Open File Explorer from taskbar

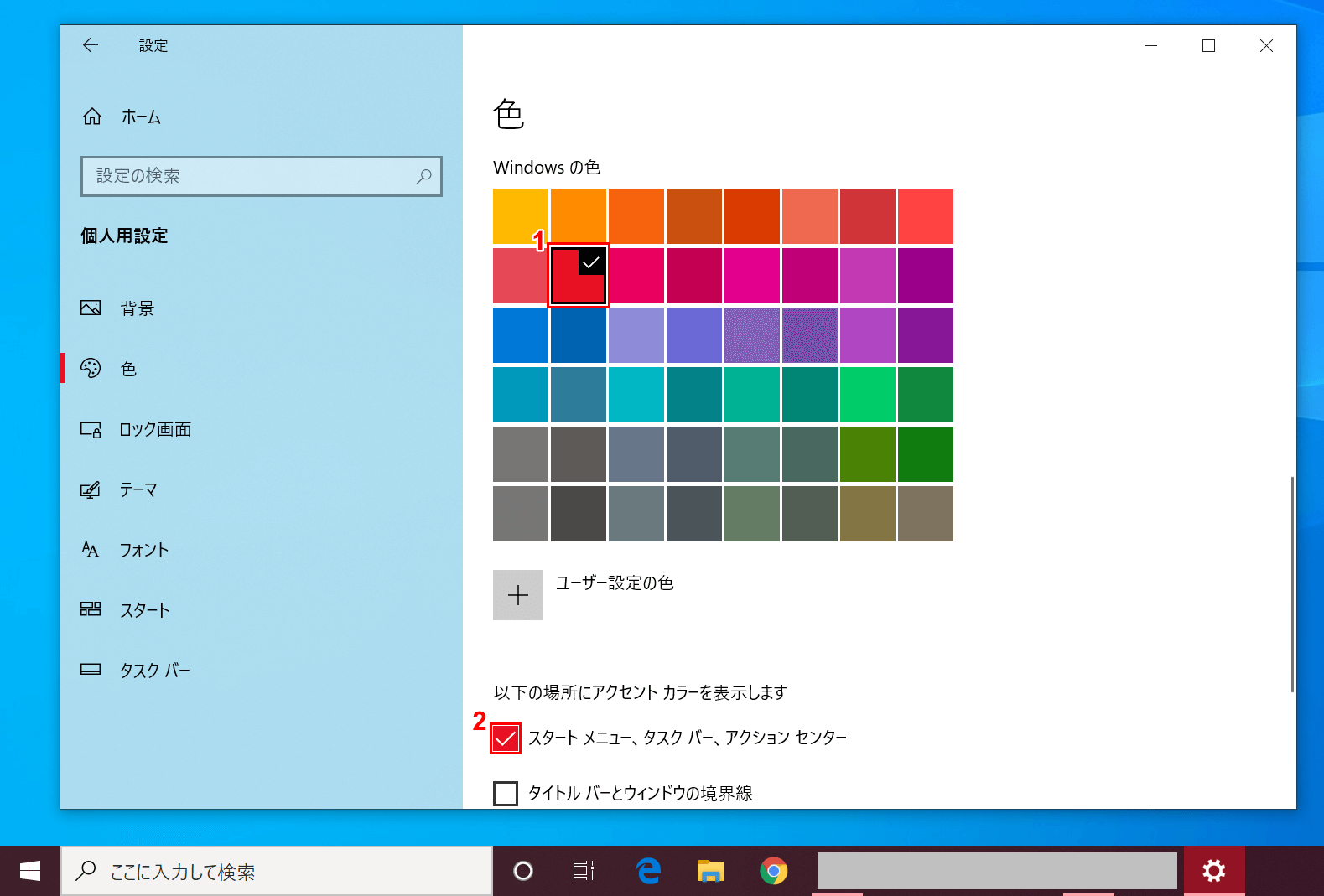tap(711, 872)
